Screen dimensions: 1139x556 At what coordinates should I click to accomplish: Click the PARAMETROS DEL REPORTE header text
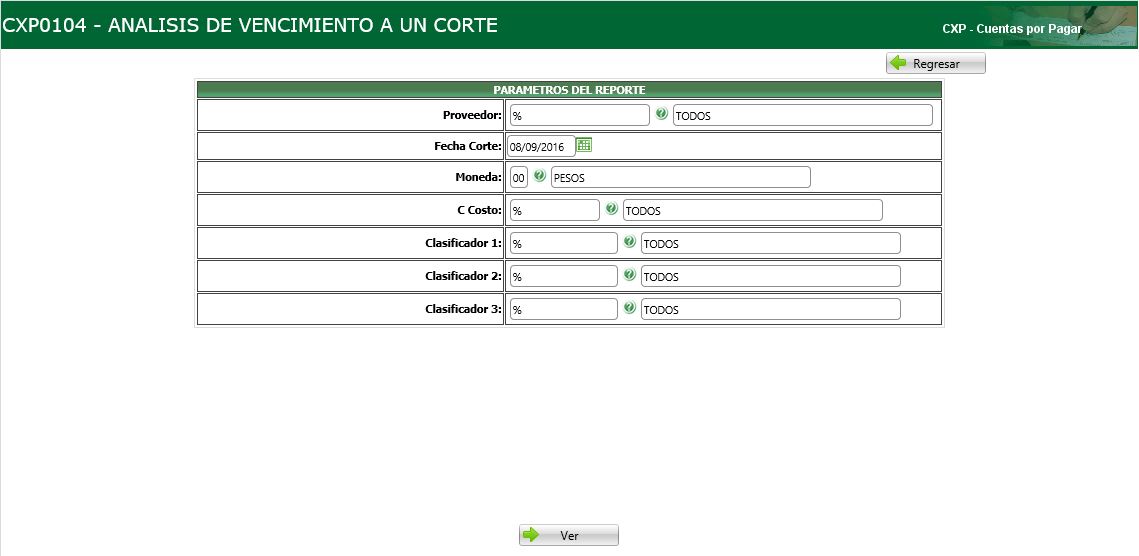tap(570, 89)
